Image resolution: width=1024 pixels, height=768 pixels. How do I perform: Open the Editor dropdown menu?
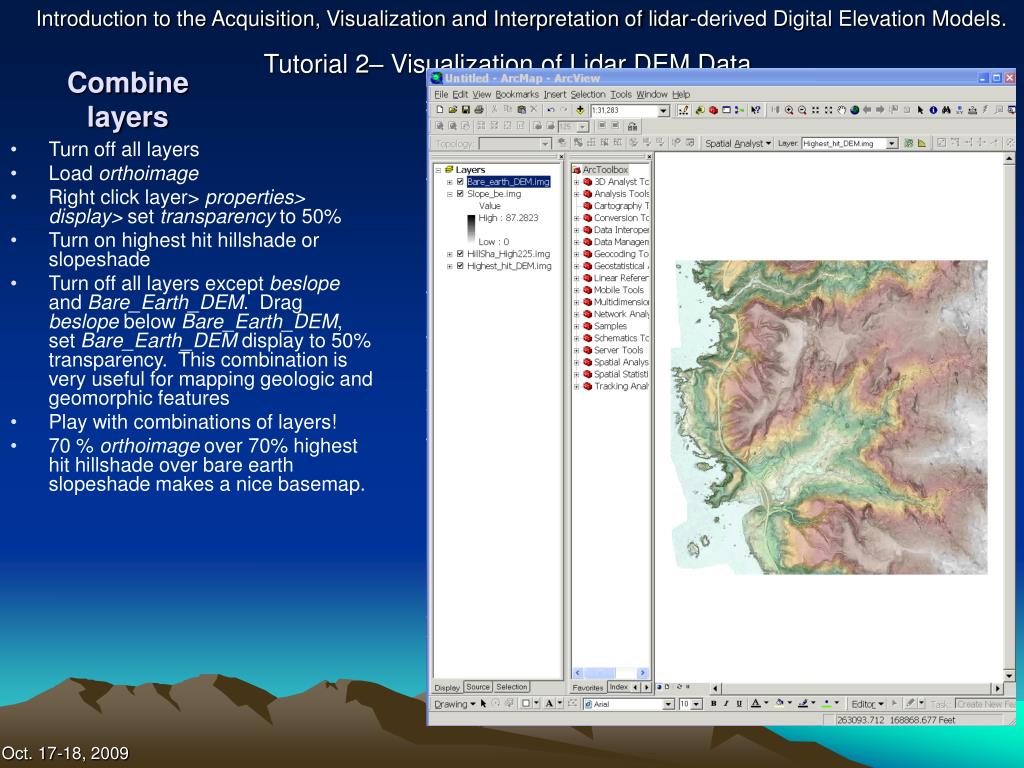pos(867,703)
